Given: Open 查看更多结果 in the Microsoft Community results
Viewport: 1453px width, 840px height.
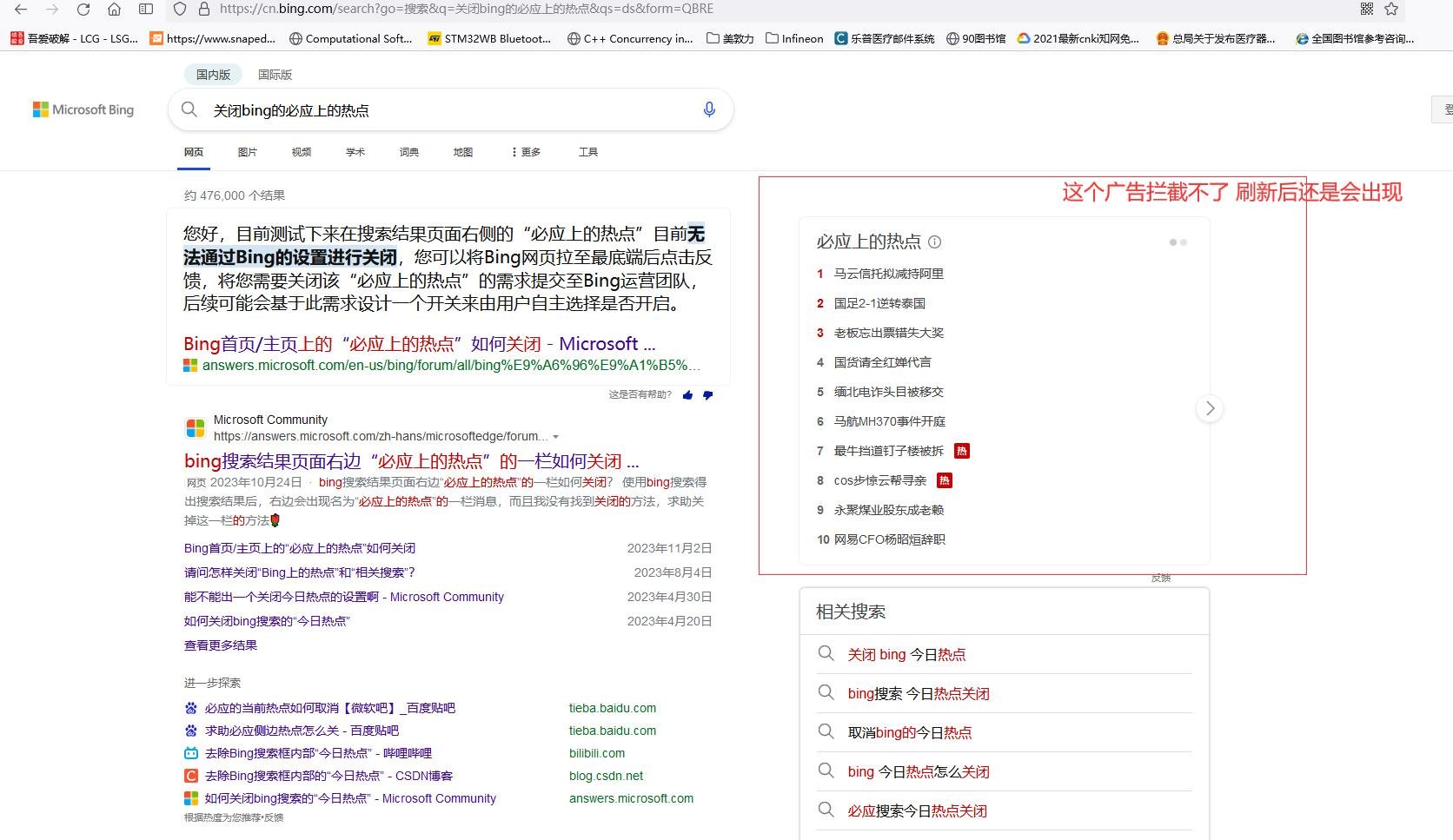Looking at the screenshot, I should pyautogui.click(x=220, y=645).
